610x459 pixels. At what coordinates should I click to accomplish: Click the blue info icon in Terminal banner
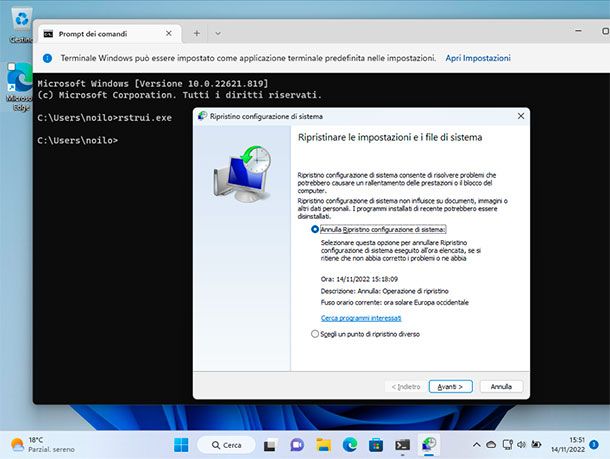[47, 58]
